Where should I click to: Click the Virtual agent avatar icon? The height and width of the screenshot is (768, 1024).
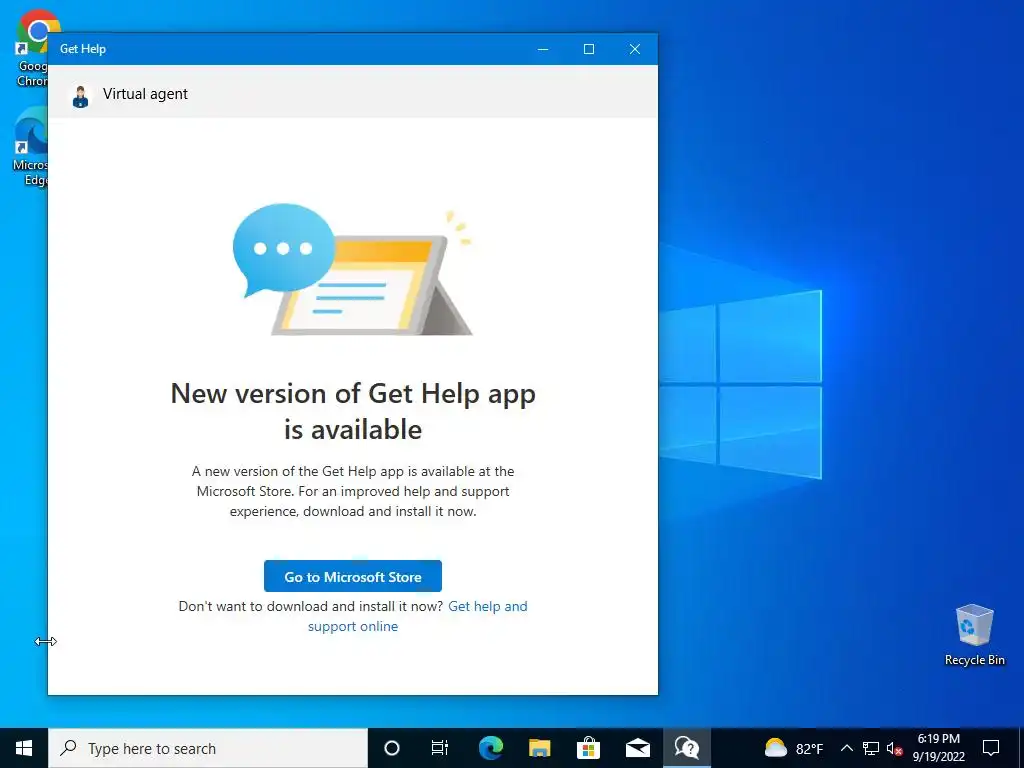(80, 96)
